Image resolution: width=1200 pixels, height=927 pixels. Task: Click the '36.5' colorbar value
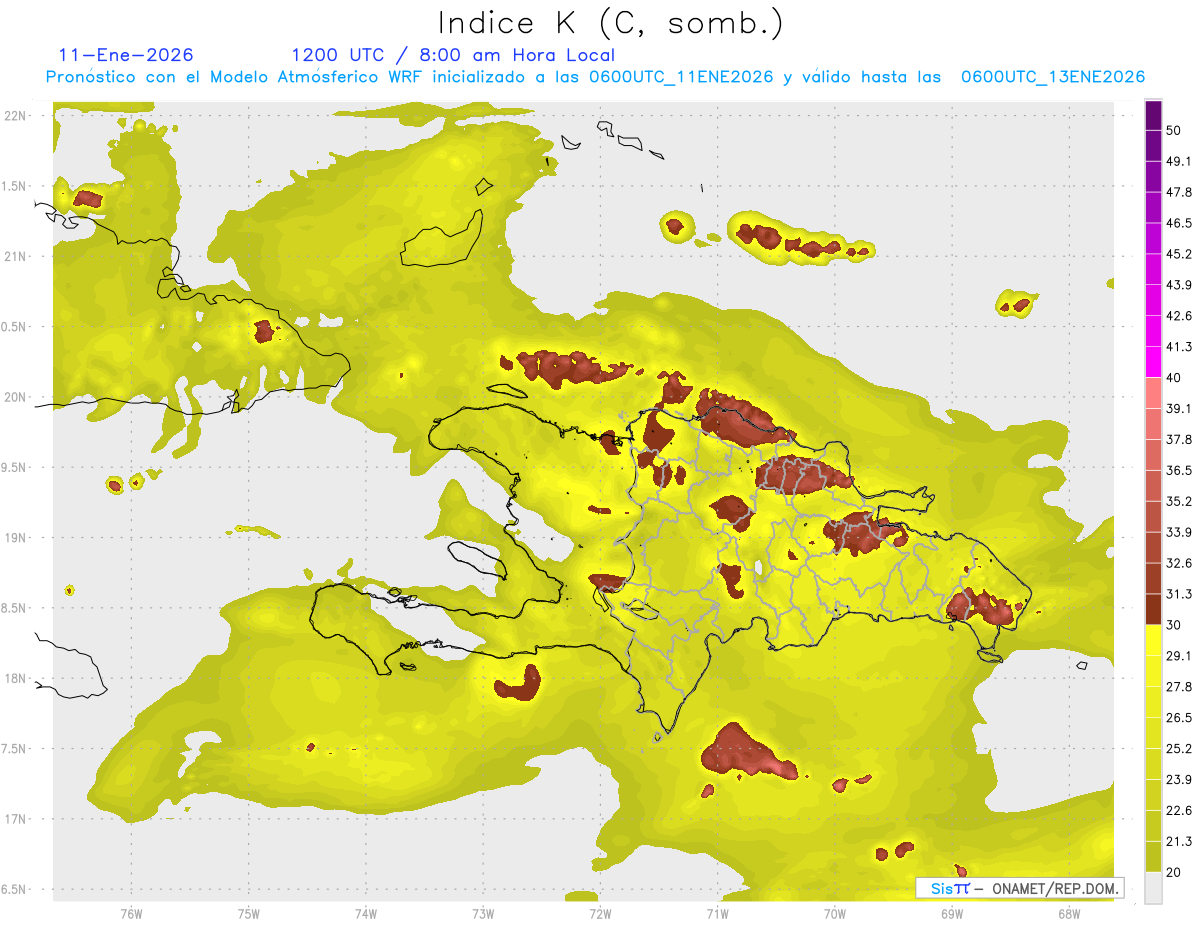click(x=1179, y=470)
